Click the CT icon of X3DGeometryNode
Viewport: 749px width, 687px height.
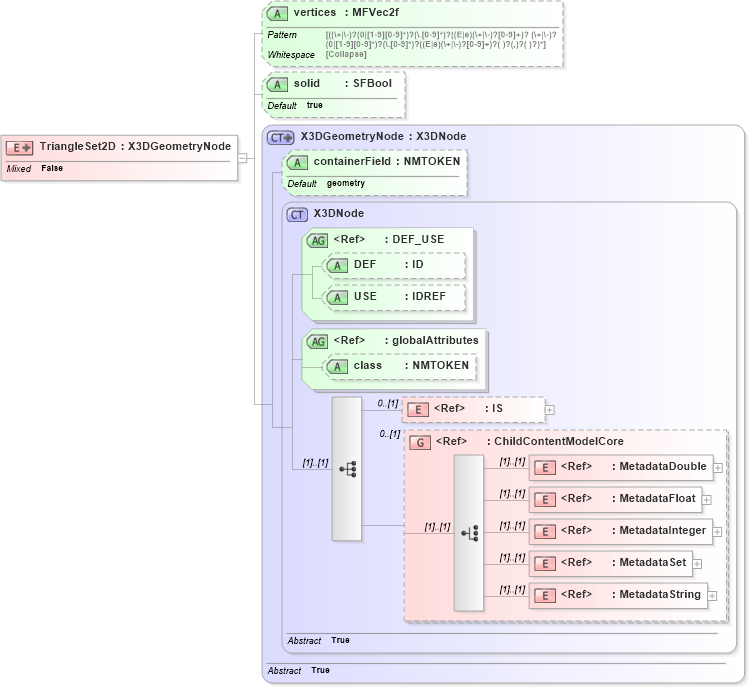click(281, 138)
